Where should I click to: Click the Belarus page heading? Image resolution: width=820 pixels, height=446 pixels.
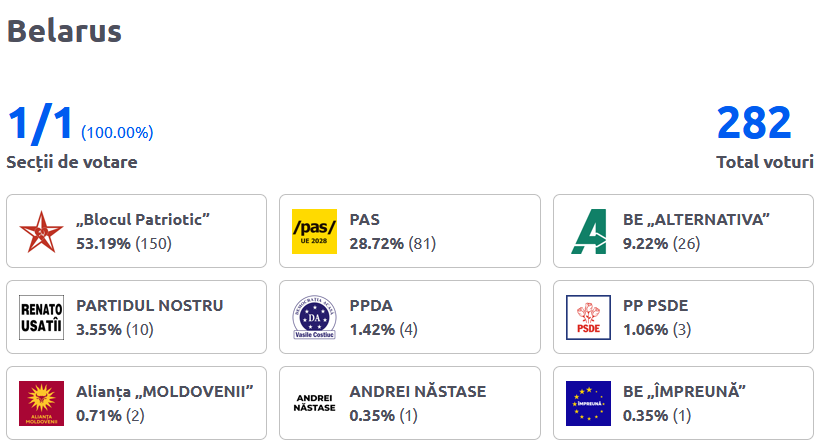coord(64,31)
